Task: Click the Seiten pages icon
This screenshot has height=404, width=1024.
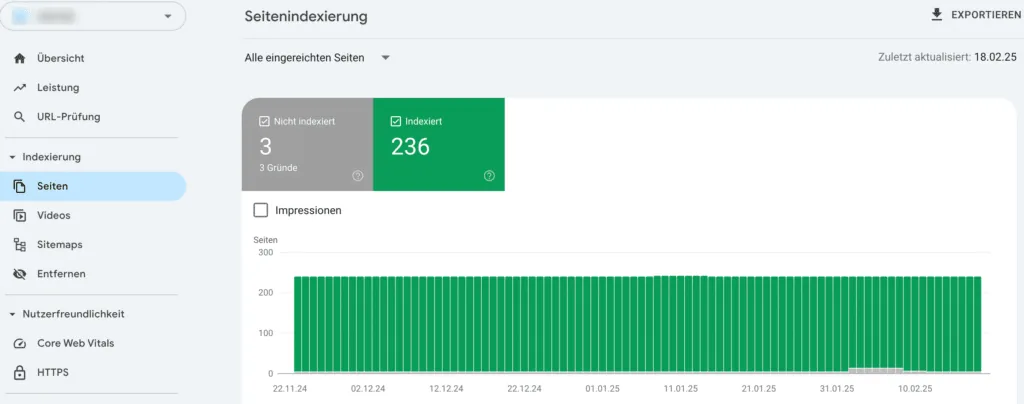Action: point(20,186)
